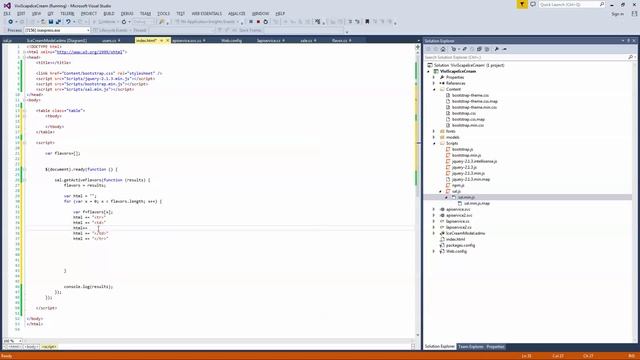Switch to the Web.config editor tab

click(x=231, y=40)
